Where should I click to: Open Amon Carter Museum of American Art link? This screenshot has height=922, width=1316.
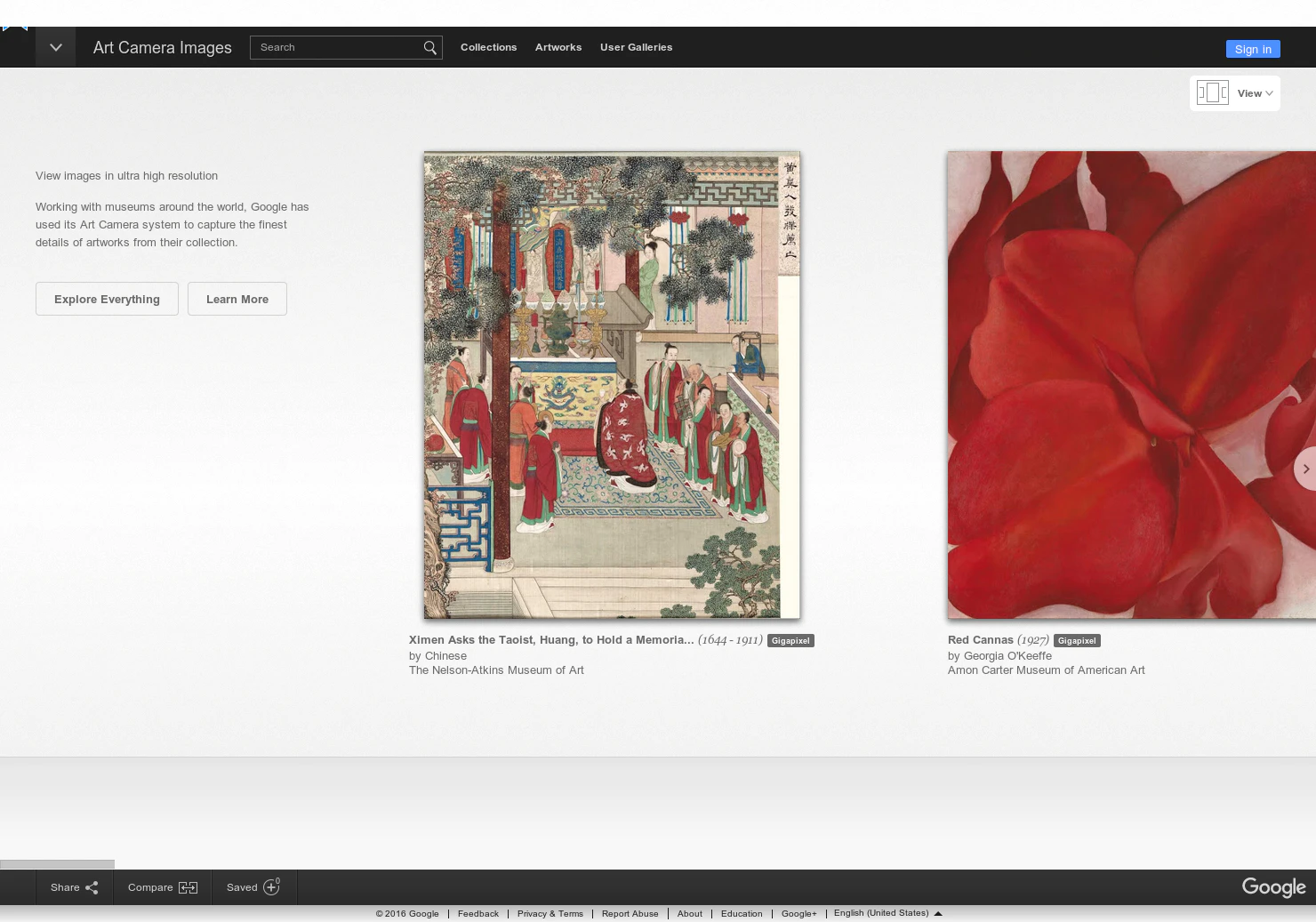[1047, 670]
